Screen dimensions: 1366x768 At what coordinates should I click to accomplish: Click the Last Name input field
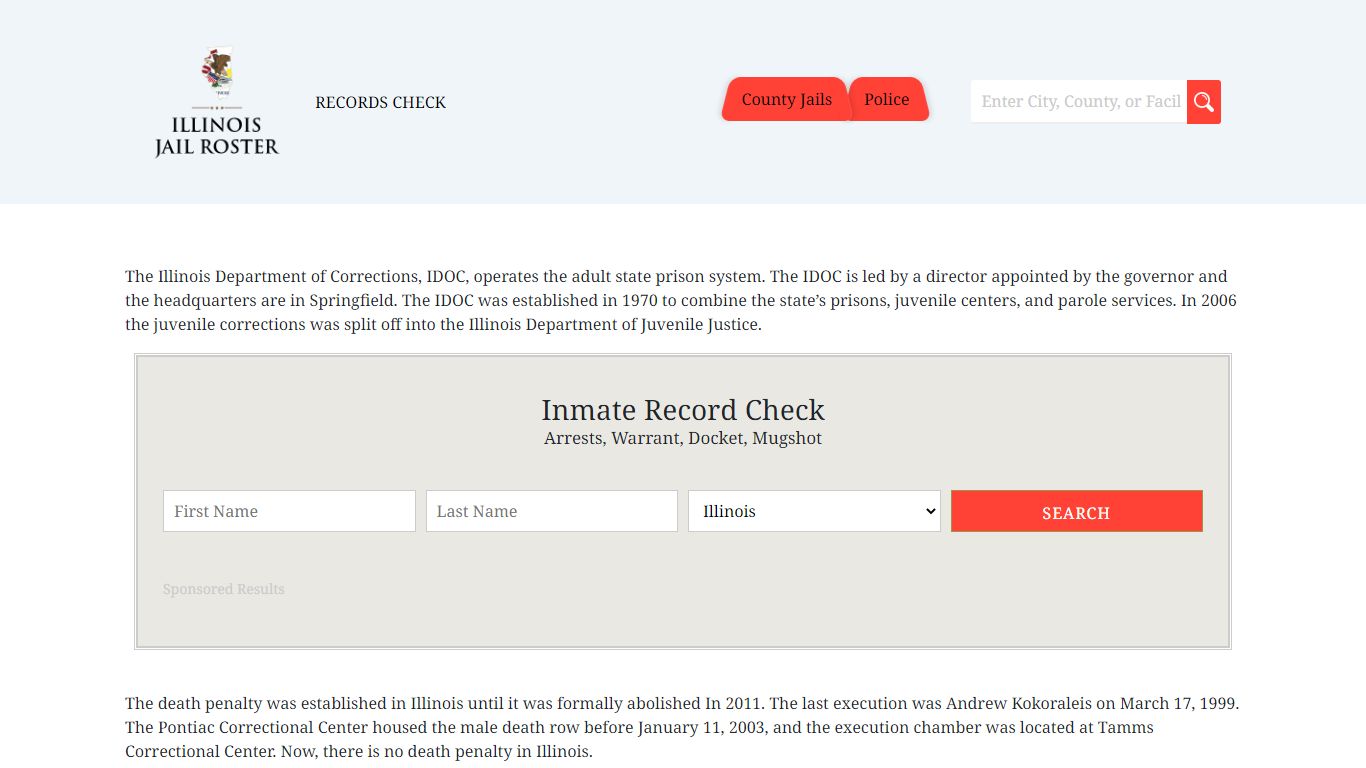tap(552, 511)
